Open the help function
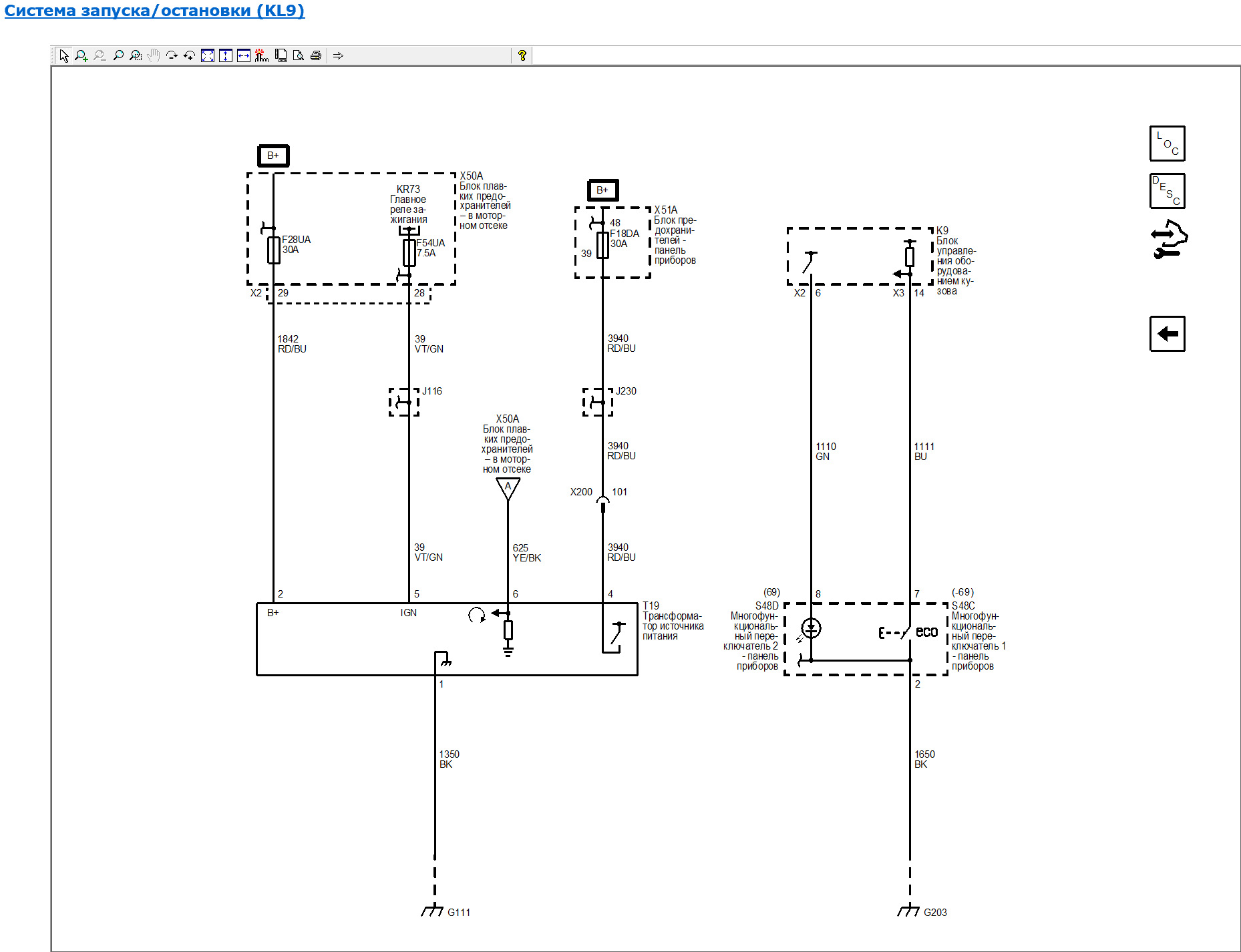 pyautogui.click(x=523, y=56)
